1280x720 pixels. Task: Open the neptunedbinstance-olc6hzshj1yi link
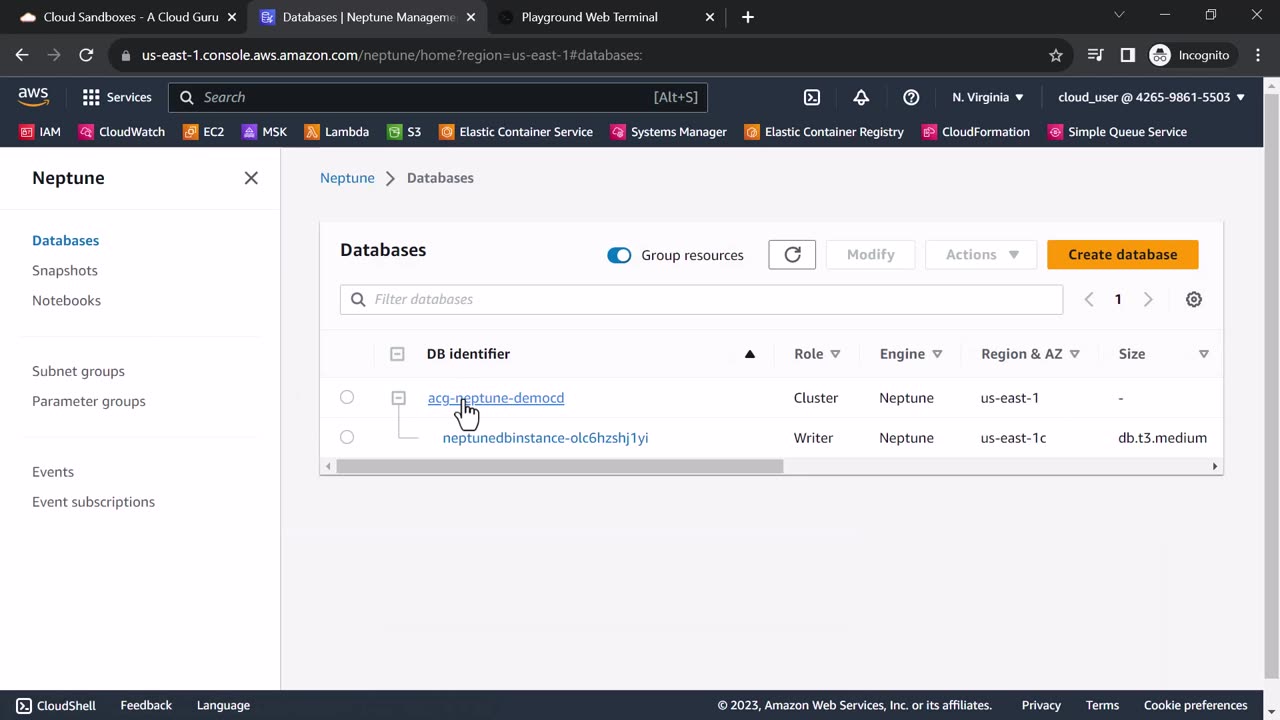(545, 438)
